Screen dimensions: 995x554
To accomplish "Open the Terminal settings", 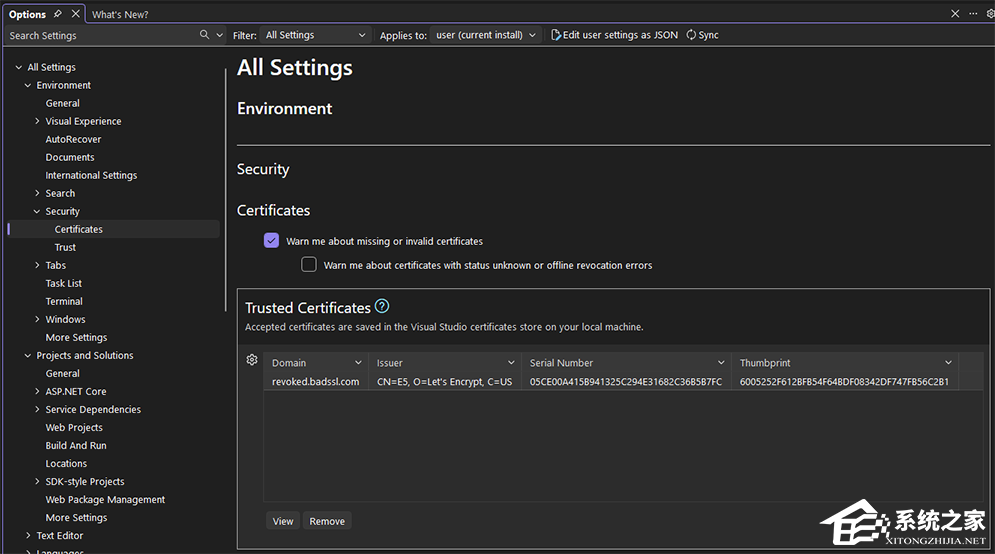I will click(x=63, y=301).
